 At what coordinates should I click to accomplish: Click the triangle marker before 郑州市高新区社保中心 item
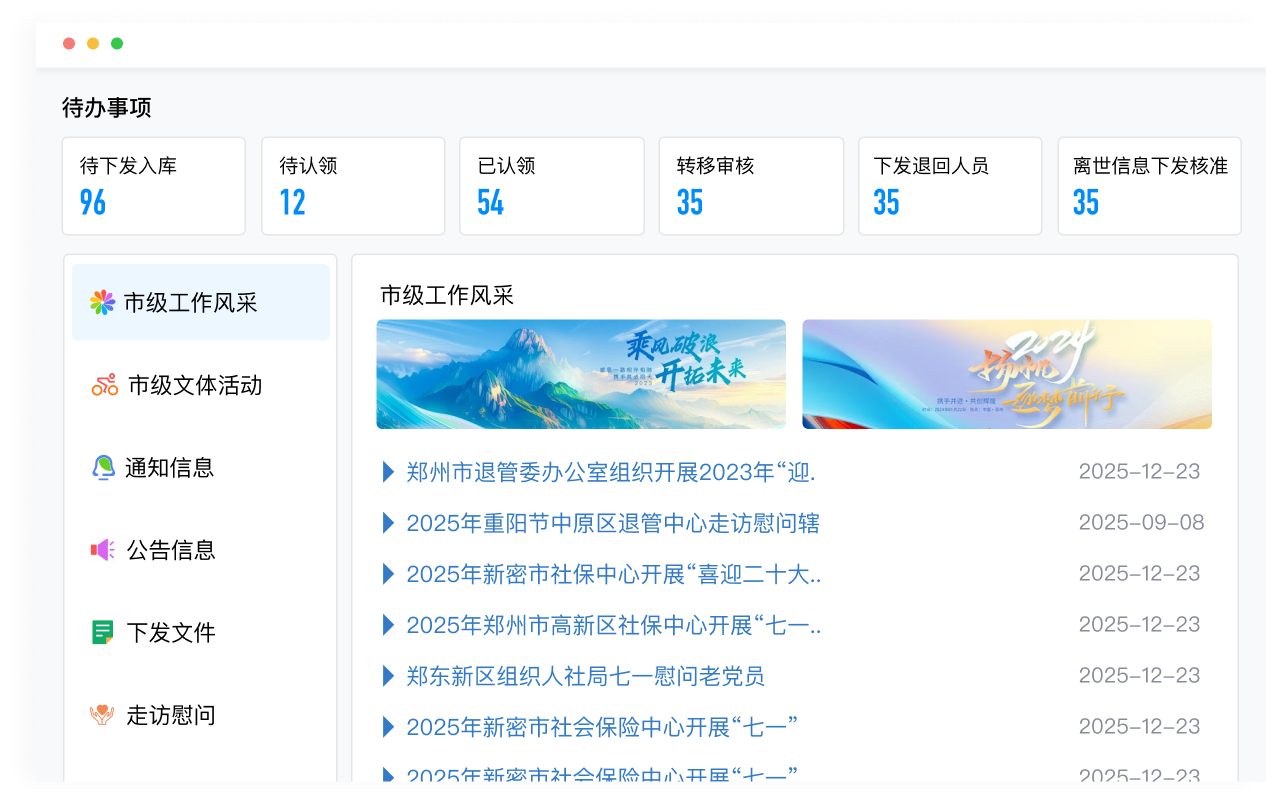388,625
